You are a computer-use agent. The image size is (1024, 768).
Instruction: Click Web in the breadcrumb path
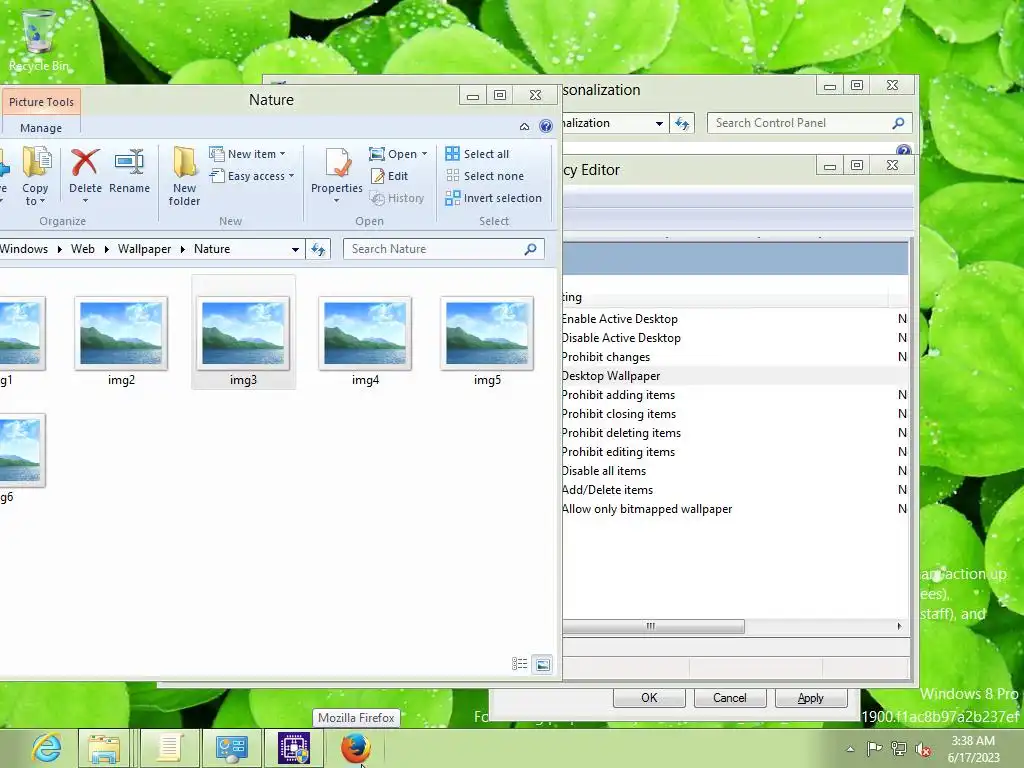(83, 249)
